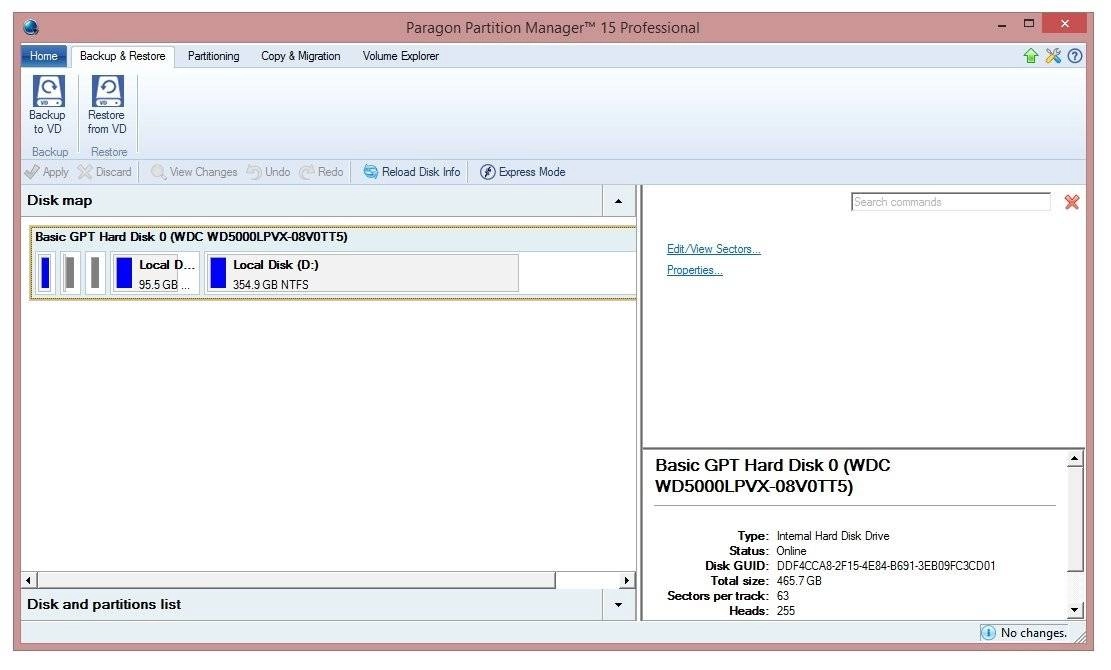
Task: Click the disk map horizontal scrollbar thumb
Action: pos(296,581)
